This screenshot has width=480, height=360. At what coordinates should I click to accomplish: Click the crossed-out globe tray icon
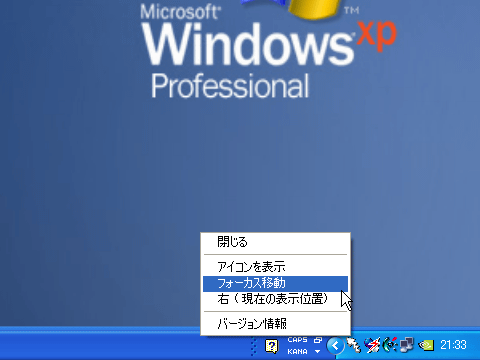coord(372,345)
